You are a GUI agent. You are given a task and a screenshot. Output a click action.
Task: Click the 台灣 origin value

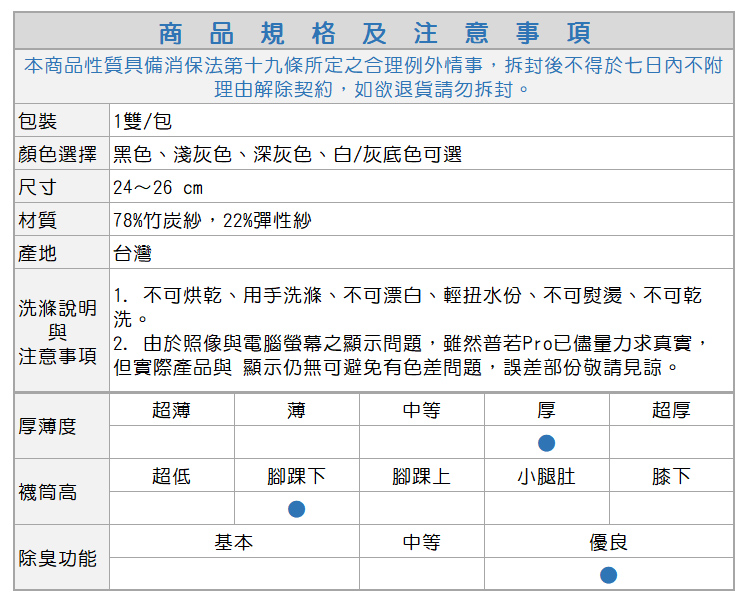pos(133,254)
